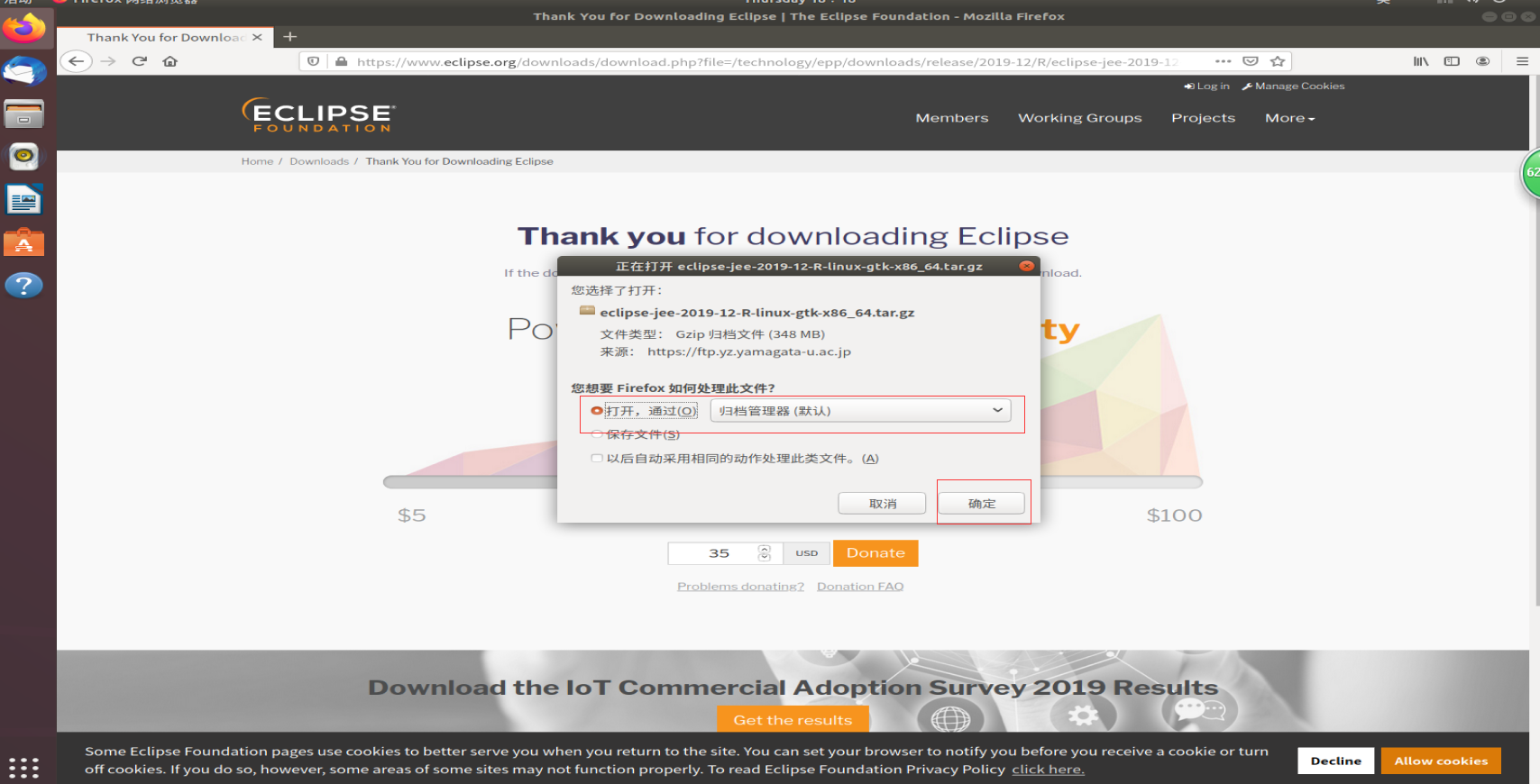Select the 'Open with' radio option
This screenshot has height=784, width=1540.
[597, 411]
